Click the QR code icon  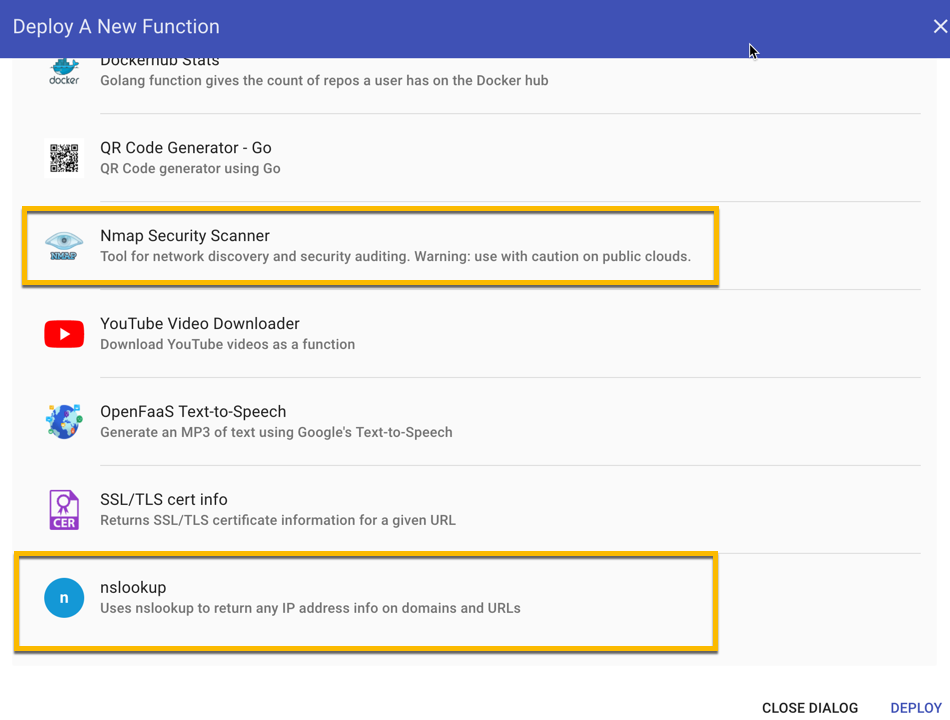[64, 158]
